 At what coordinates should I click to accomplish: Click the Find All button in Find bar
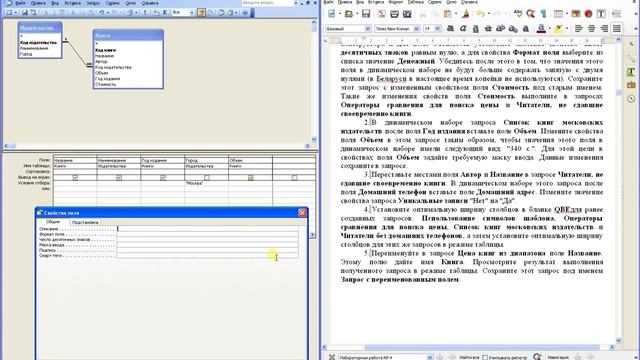point(469,357)
